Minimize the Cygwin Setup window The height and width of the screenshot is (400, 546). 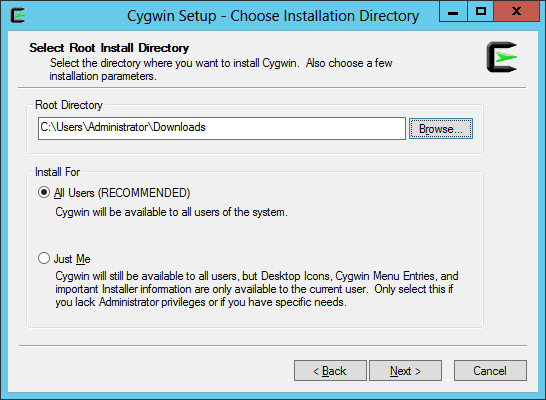[x=453, y=12]
